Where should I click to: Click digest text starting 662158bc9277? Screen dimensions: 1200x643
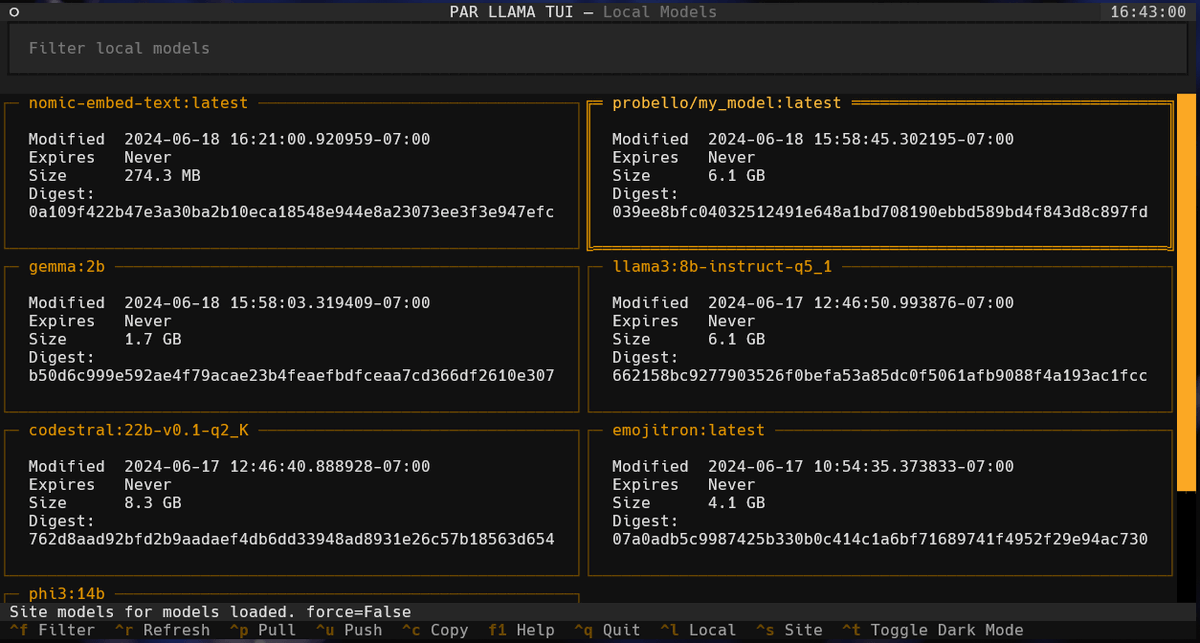880,376
